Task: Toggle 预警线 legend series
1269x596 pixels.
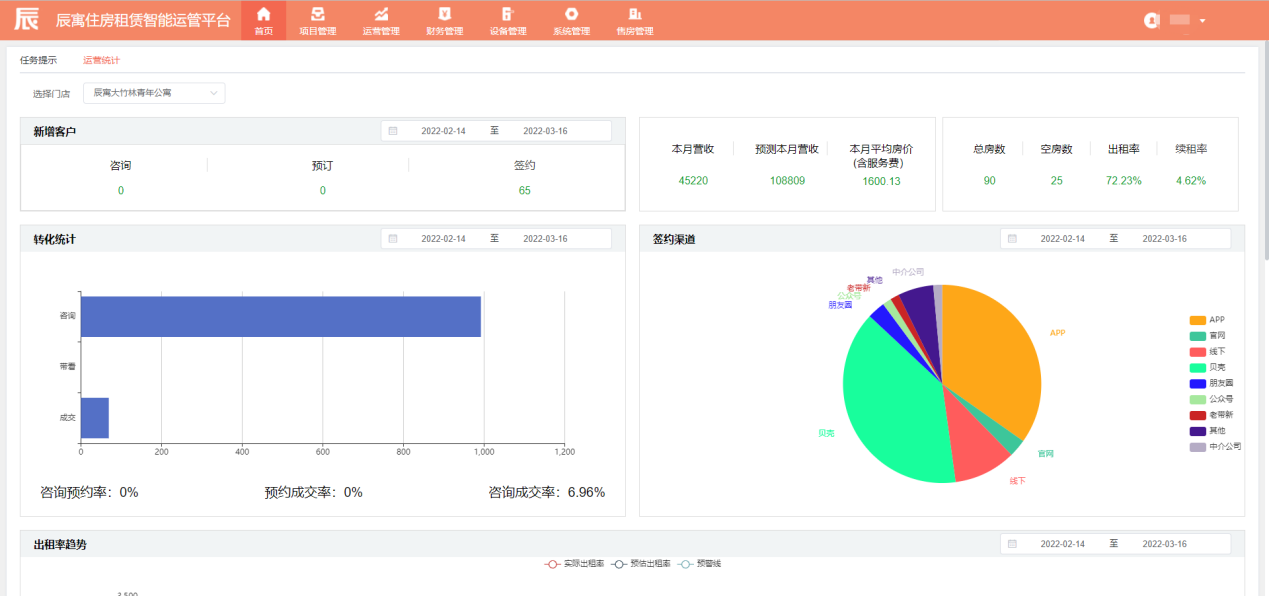Action: (x=699, y=564)
